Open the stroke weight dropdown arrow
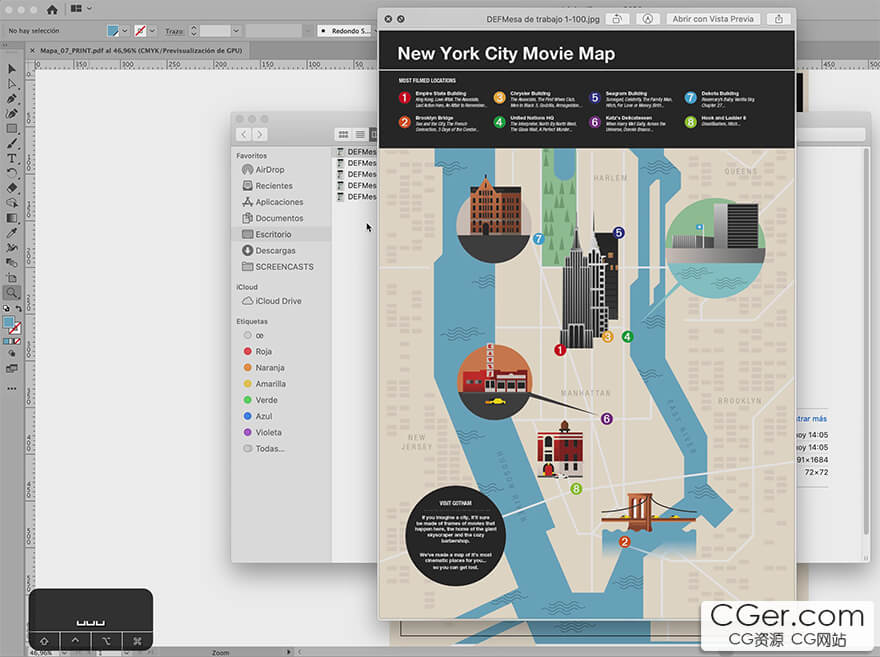Viewport: 880px width, 657px height. [236, 31]
